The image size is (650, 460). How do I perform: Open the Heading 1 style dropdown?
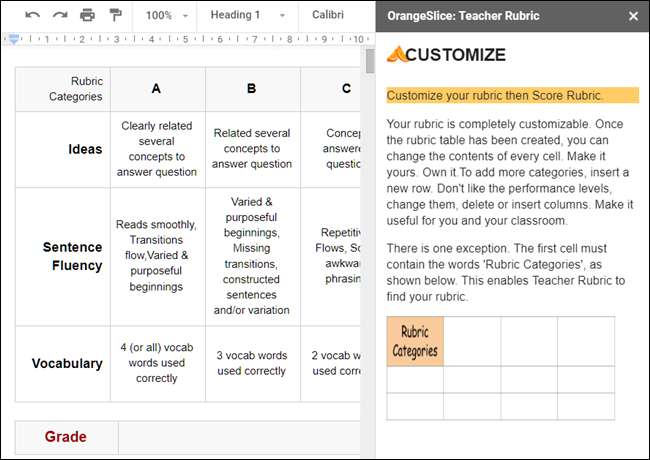point(247,15)
